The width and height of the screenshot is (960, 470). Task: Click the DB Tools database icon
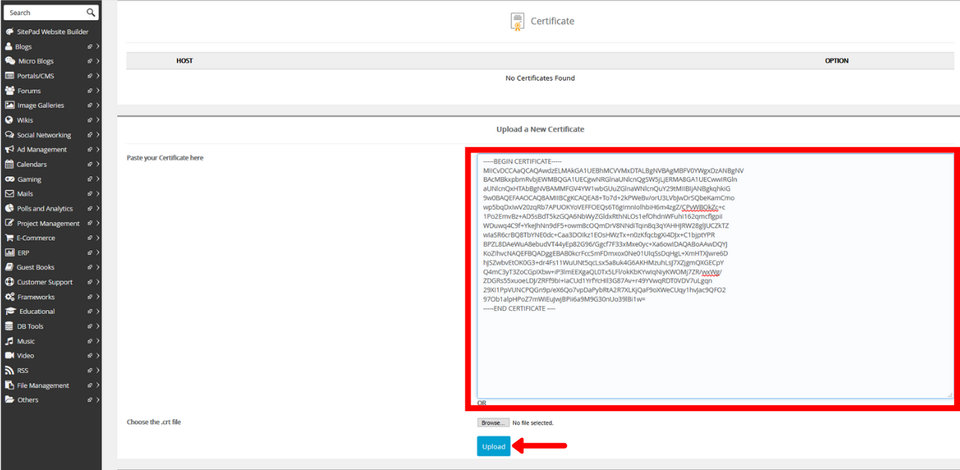pyautogui.click(x=9, y=326)
